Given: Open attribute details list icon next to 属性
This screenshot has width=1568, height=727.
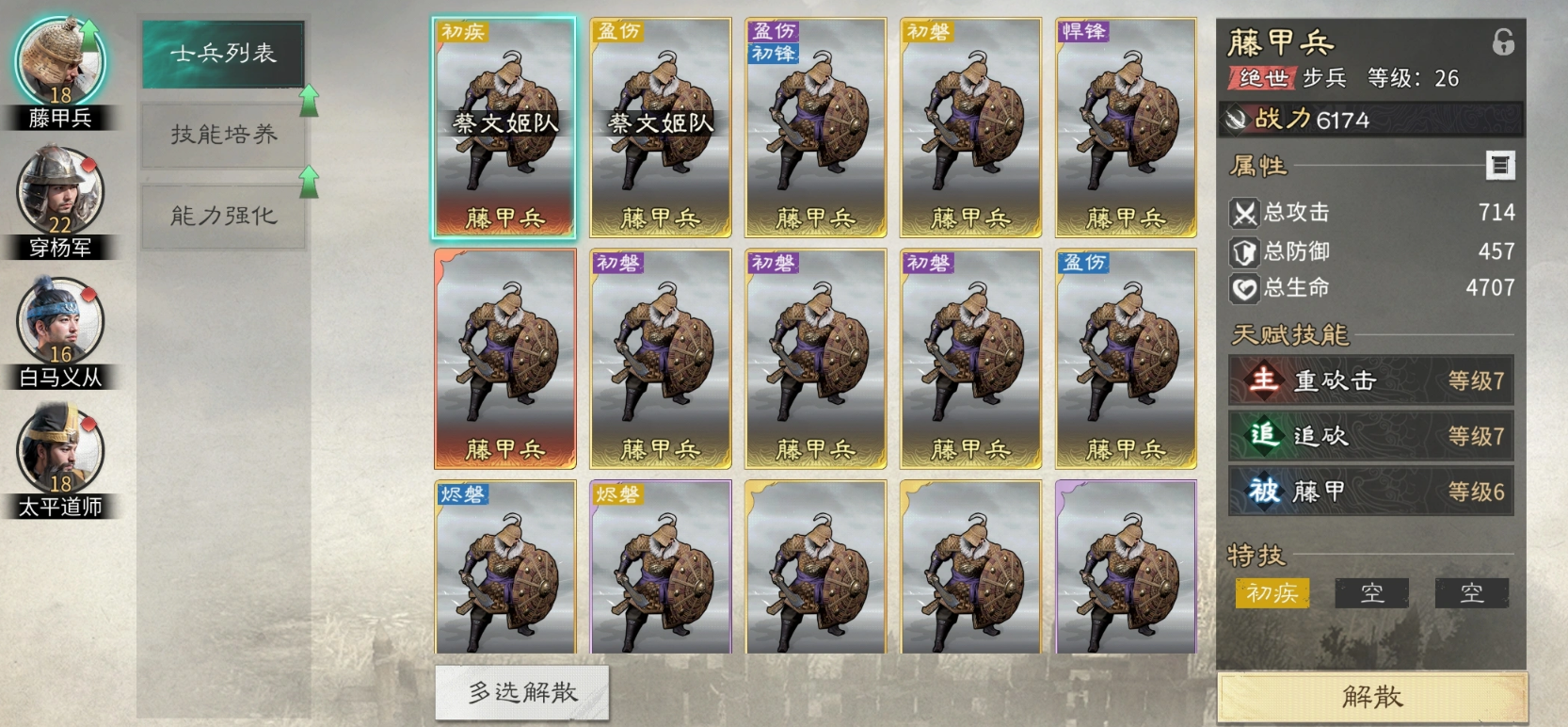Looking at the screenshot, I should (x=1500, y=166).
